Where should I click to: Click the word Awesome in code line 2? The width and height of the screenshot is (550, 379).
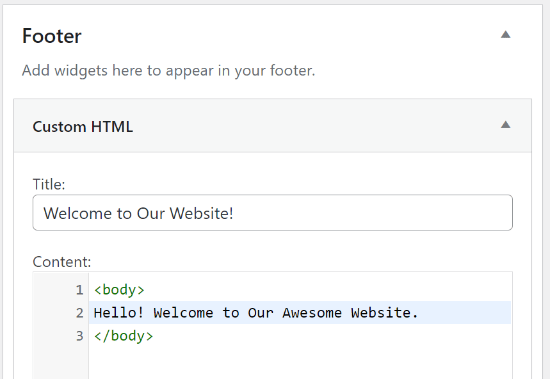pos(312,313)
